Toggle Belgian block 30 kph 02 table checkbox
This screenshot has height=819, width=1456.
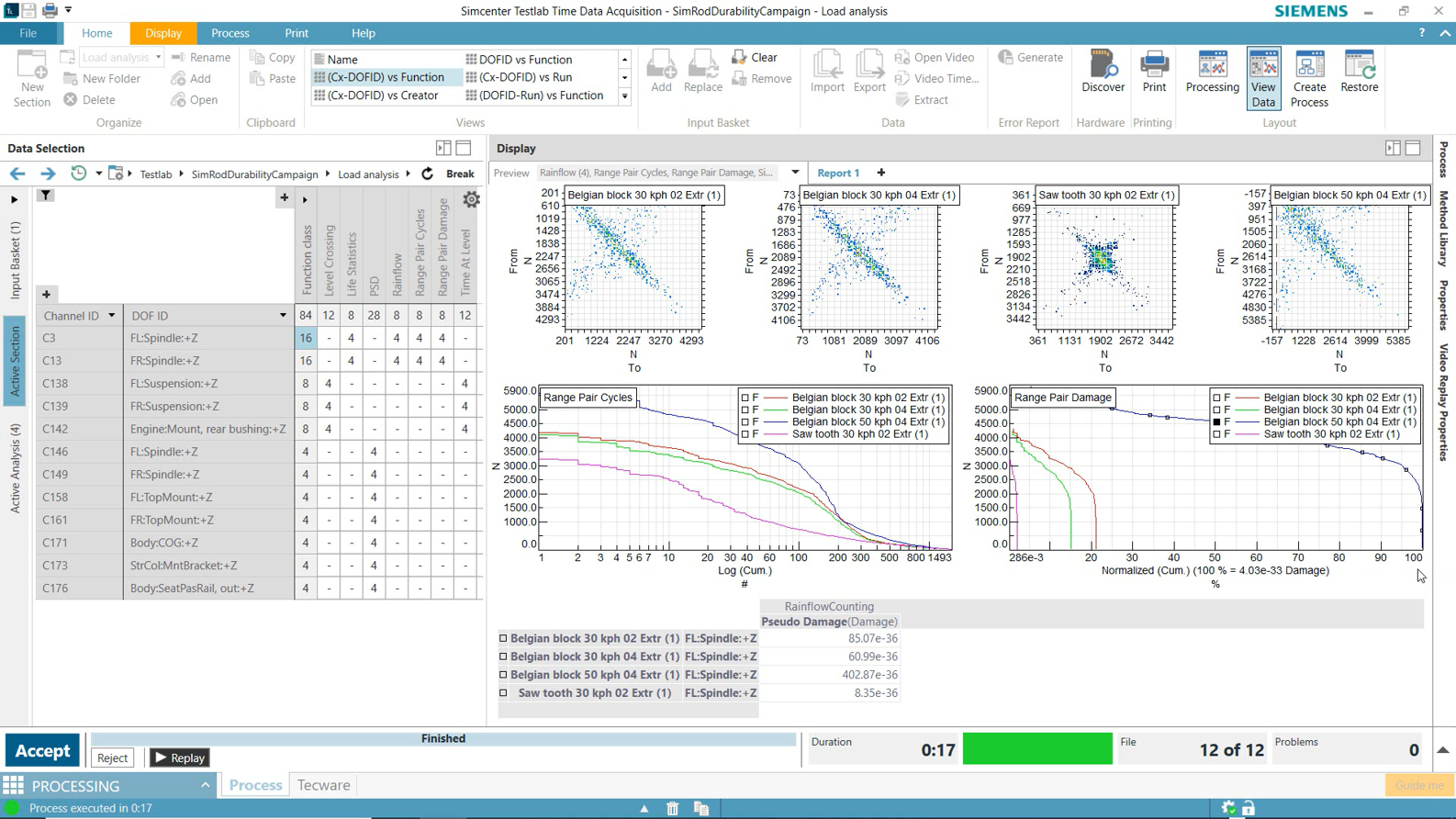pyautogui.click(x=503, y=638)
